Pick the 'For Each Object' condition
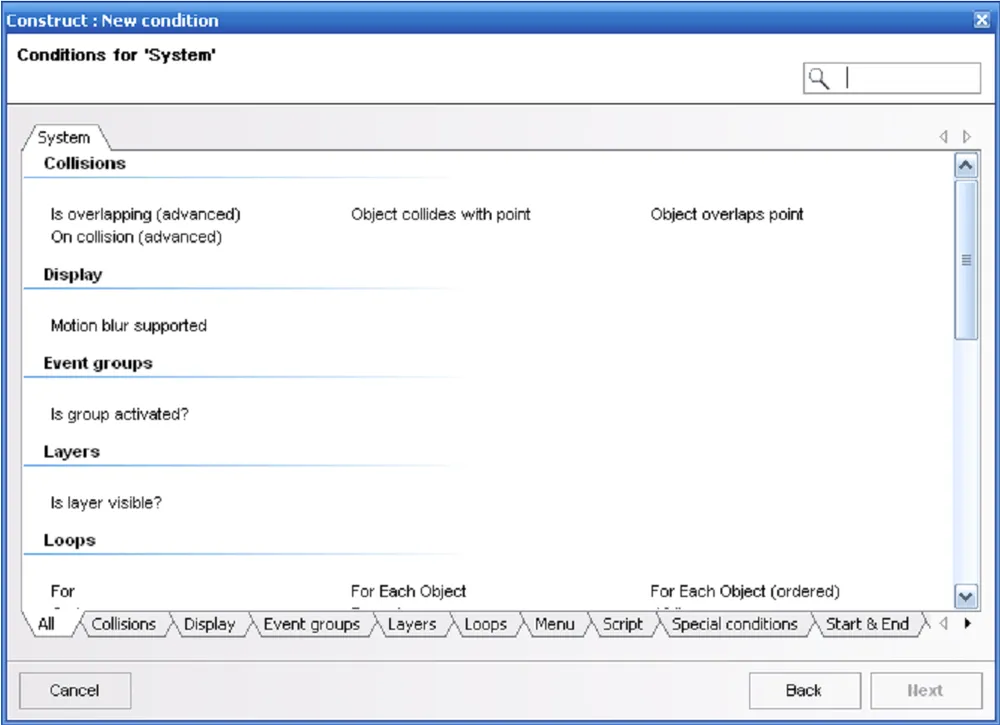This screenshot has height=725, width=1000. [x=409, y=592]
